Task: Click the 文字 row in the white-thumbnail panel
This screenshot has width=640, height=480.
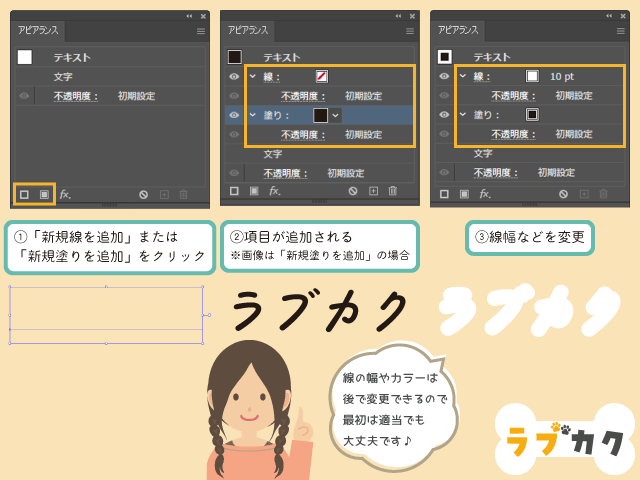Action: click(x=110, y=77)
